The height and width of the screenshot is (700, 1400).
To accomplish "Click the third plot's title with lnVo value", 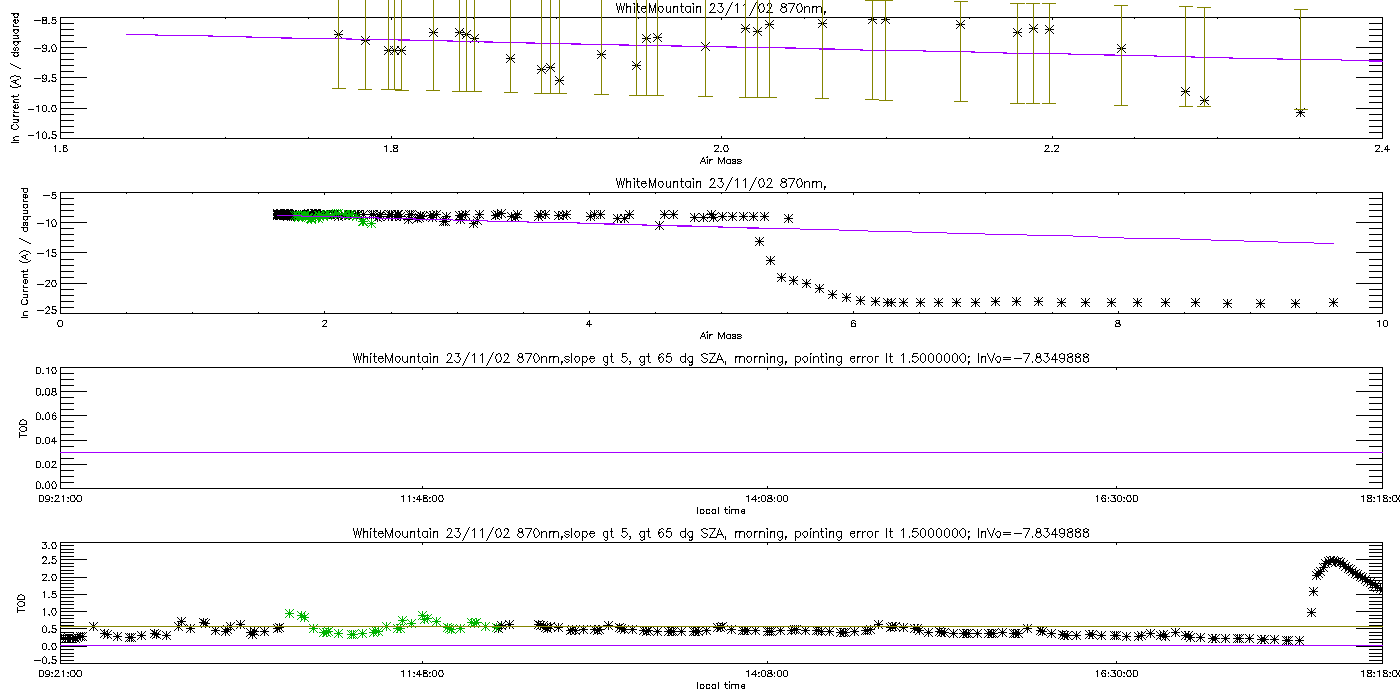I will 720,360.
